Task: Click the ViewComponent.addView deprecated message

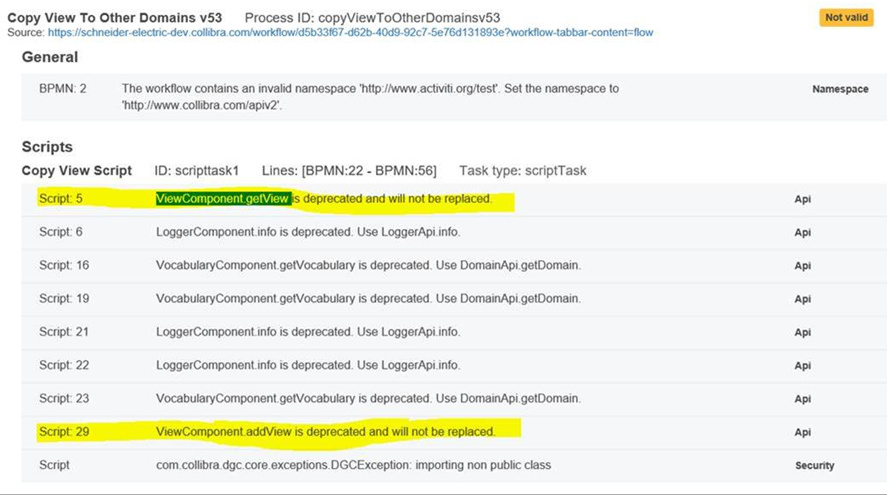Action: [325, 432]
